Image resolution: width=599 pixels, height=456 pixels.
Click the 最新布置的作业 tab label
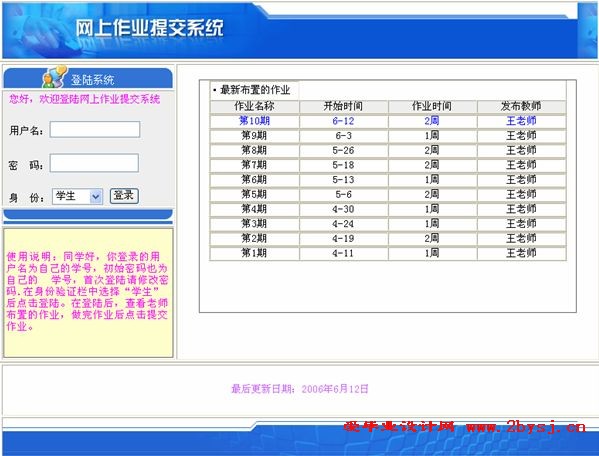(254, 90)
